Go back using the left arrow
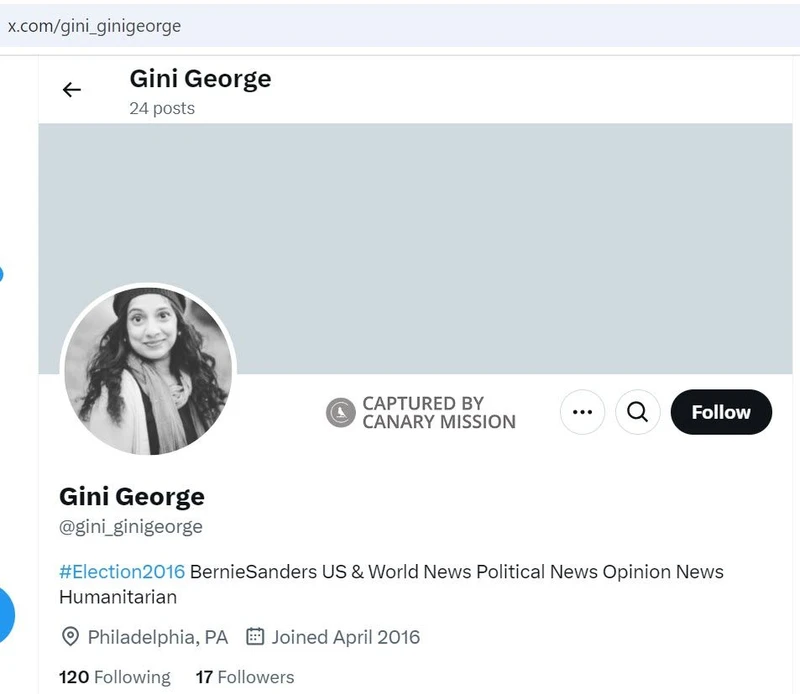Viewport: 800px width, 694px height. tap(72, 90)
